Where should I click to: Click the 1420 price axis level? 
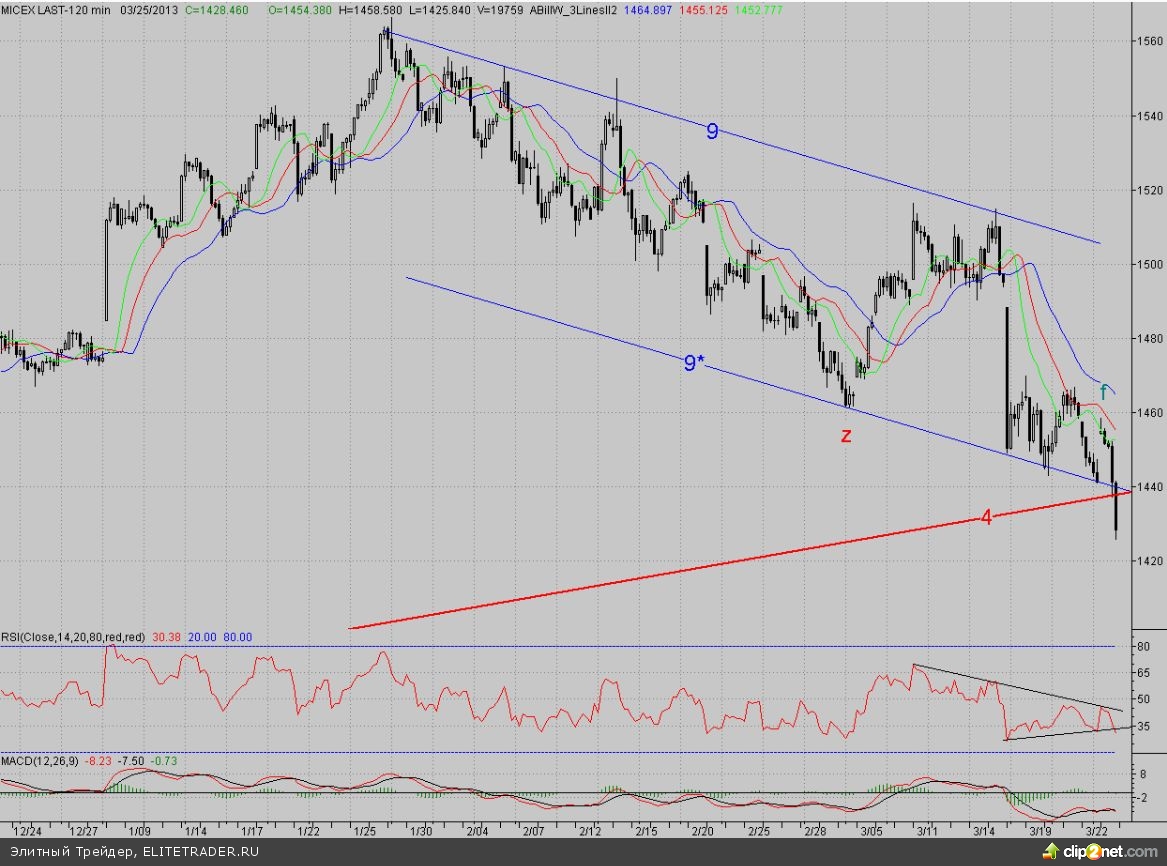(x=1150, y=561)
